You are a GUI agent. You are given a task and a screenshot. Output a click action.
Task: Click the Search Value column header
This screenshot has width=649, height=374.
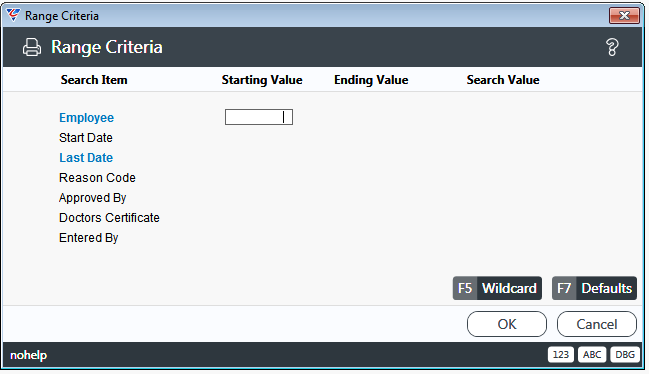[x=503, y=80]
